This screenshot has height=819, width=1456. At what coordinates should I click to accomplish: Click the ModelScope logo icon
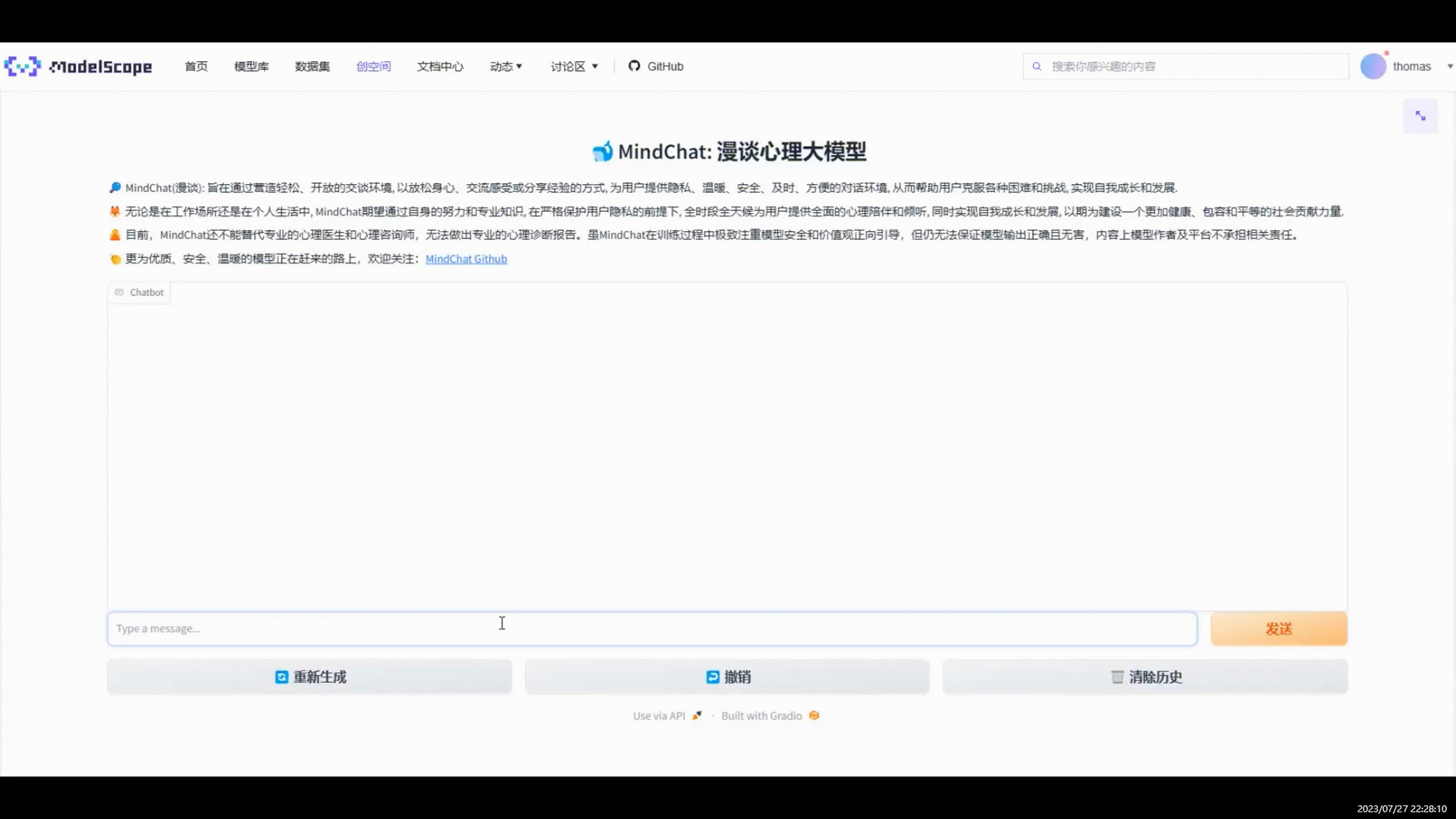coord(23,66)
